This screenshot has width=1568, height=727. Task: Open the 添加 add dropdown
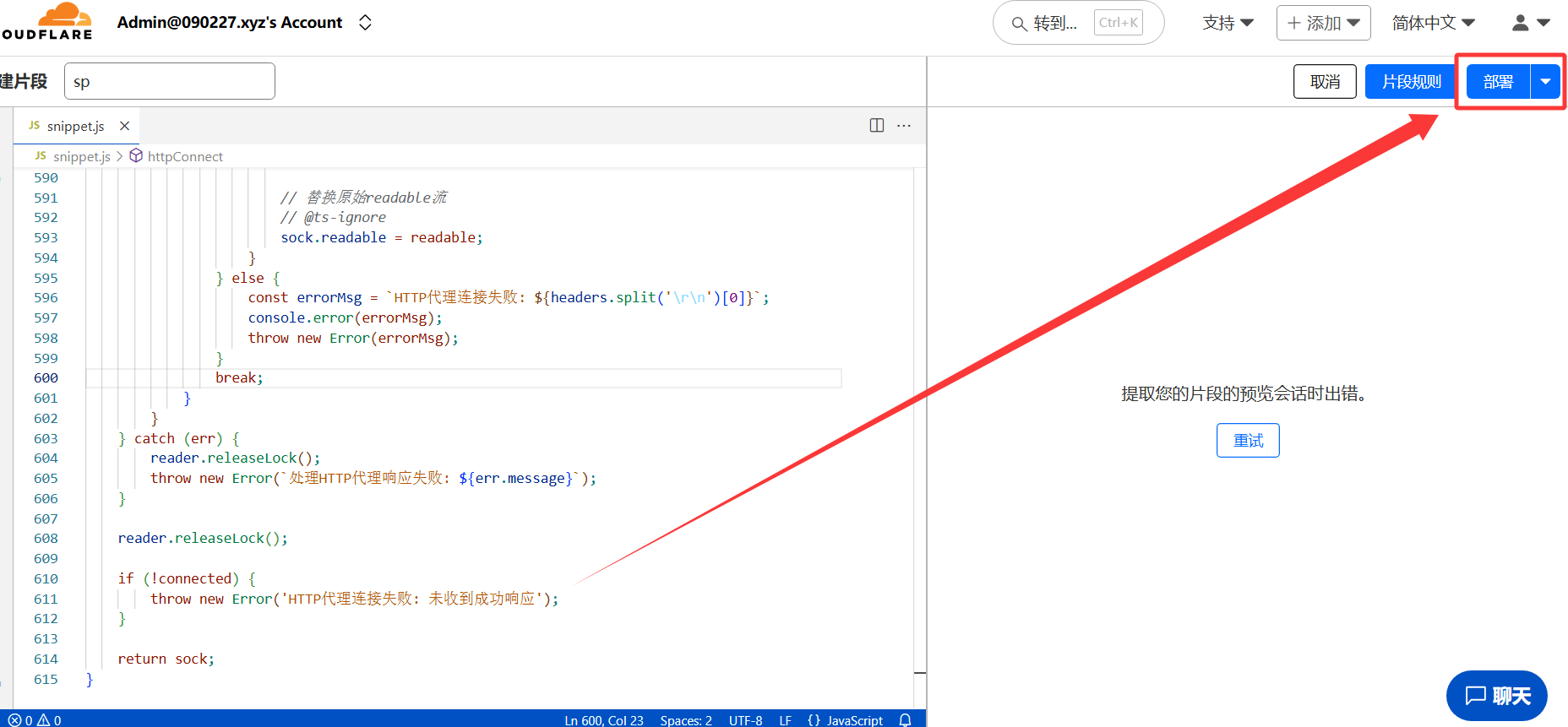point(1323,23)
